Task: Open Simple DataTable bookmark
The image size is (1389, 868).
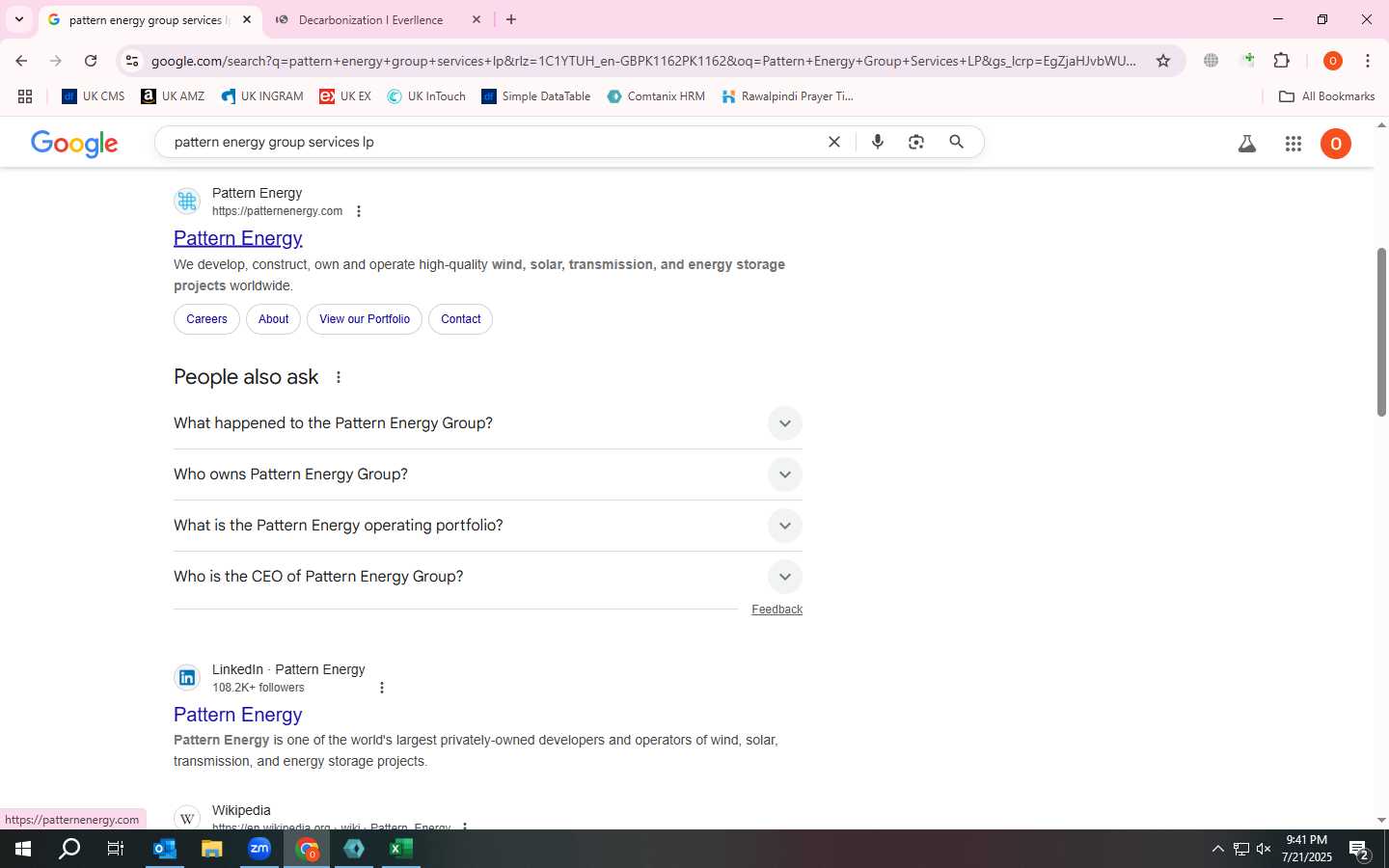Action: (535, 96)
